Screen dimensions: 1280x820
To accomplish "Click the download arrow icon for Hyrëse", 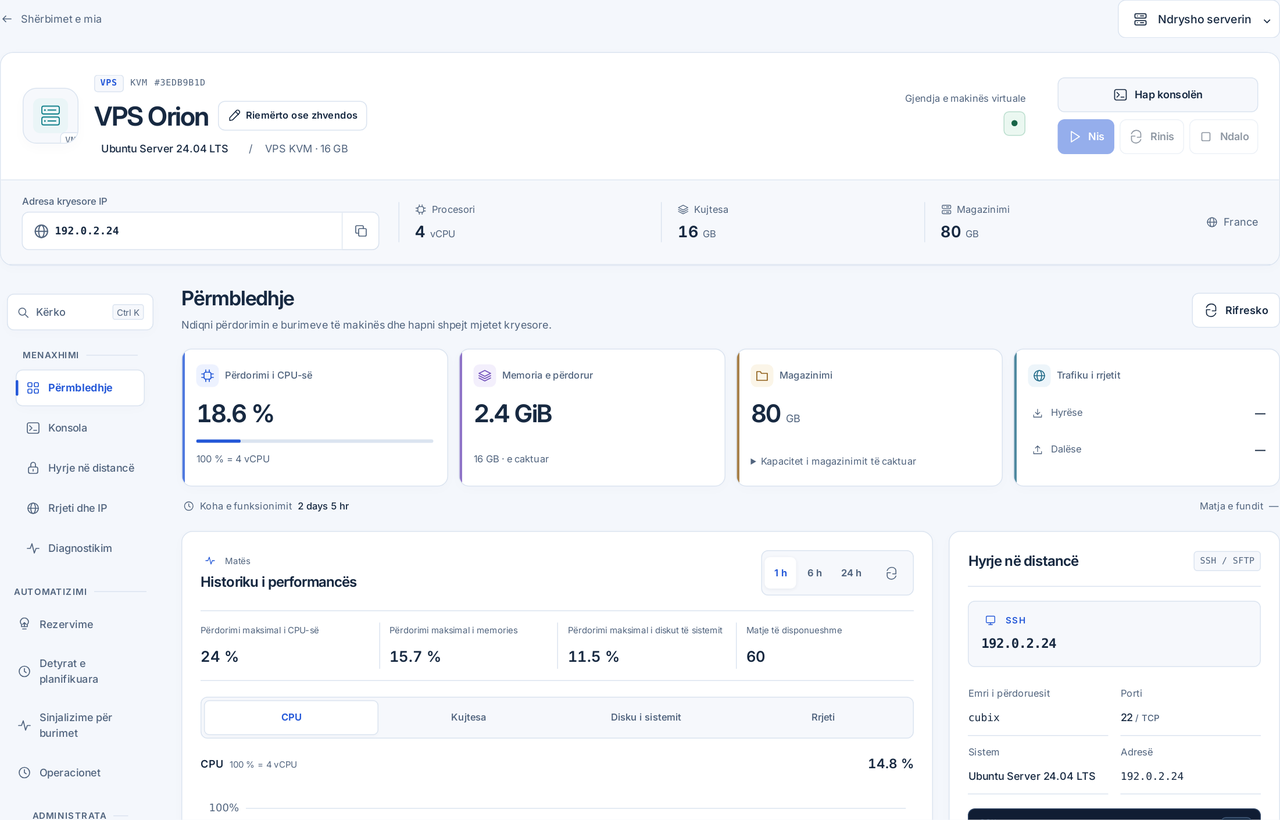I will (1037, 413).
